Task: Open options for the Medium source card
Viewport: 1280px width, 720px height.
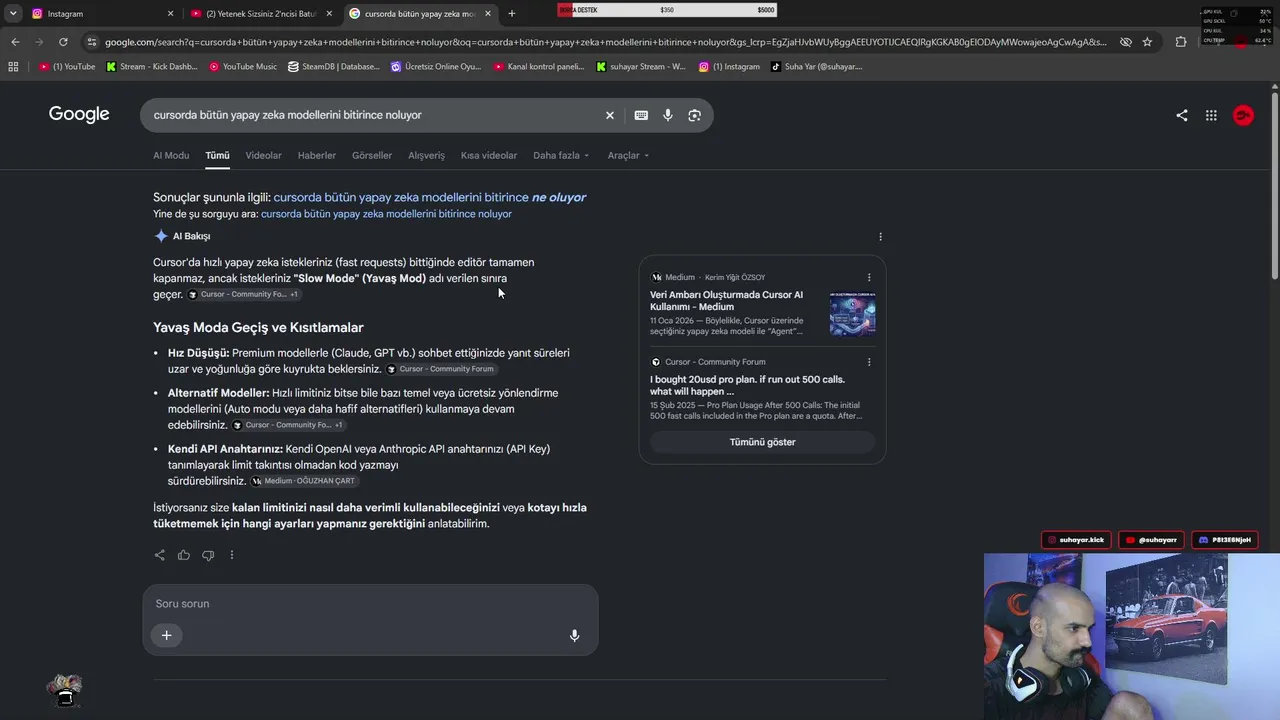Action: (x=869, y=278)
